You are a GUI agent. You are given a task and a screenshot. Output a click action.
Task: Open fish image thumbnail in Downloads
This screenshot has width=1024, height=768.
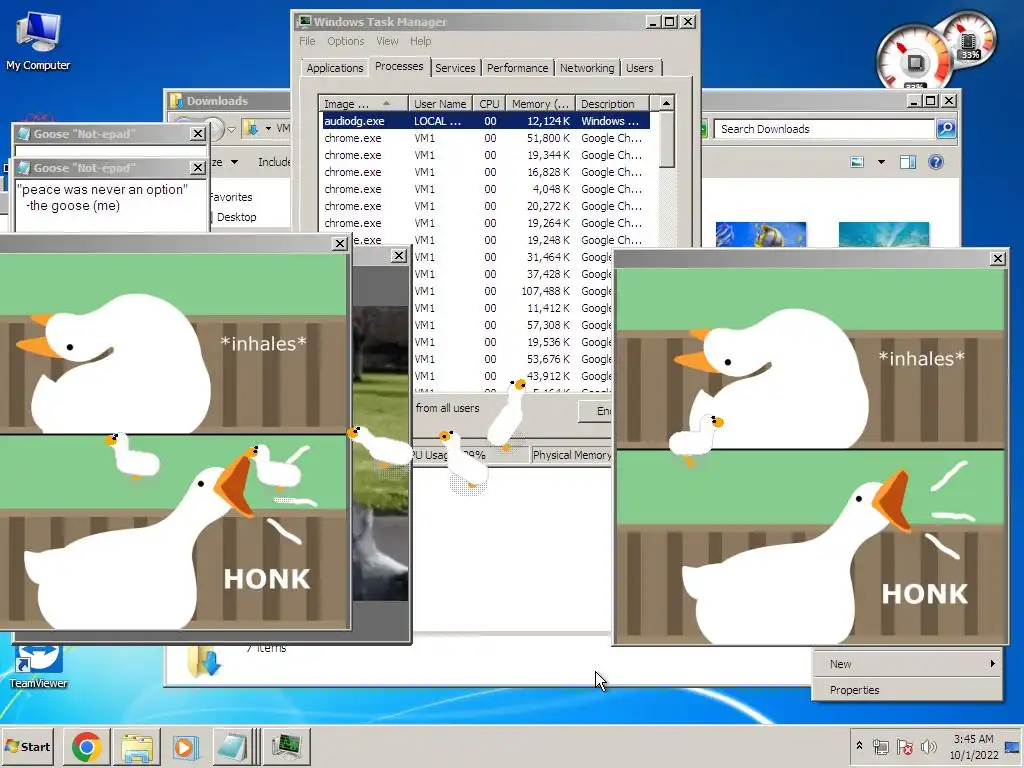pyautogui.click(x=761, y=234)
